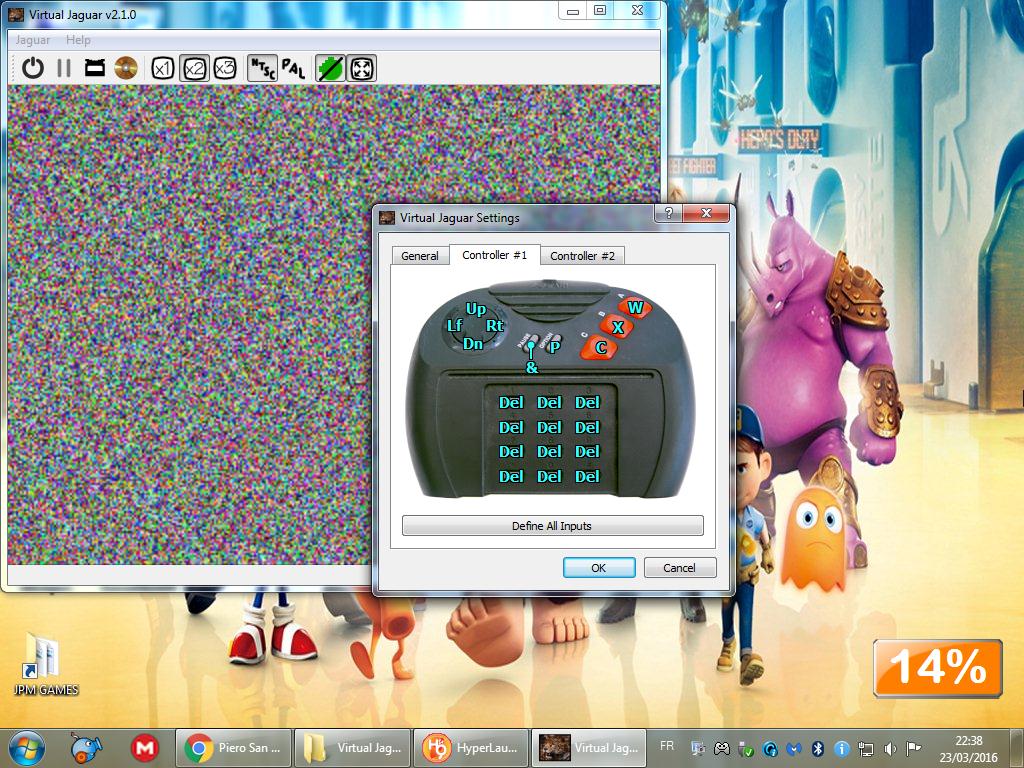The width and height of the screenshot is (1024, 768).
Task: Minimize the Virtual Jaguar v2.1.0 window
Action: 573,10
